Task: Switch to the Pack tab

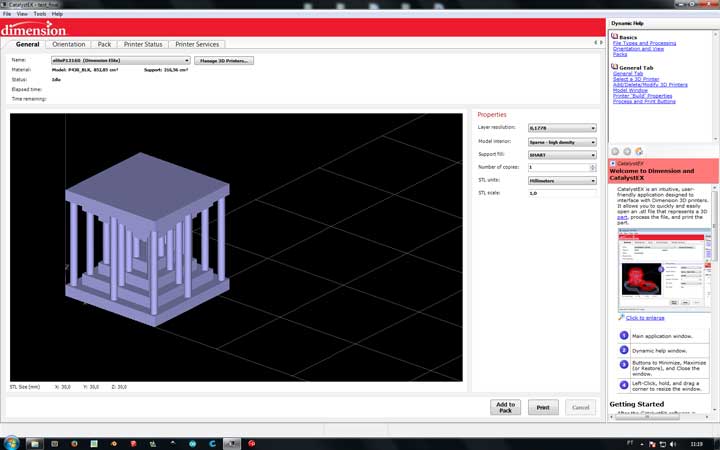Action: coord(104,45)
